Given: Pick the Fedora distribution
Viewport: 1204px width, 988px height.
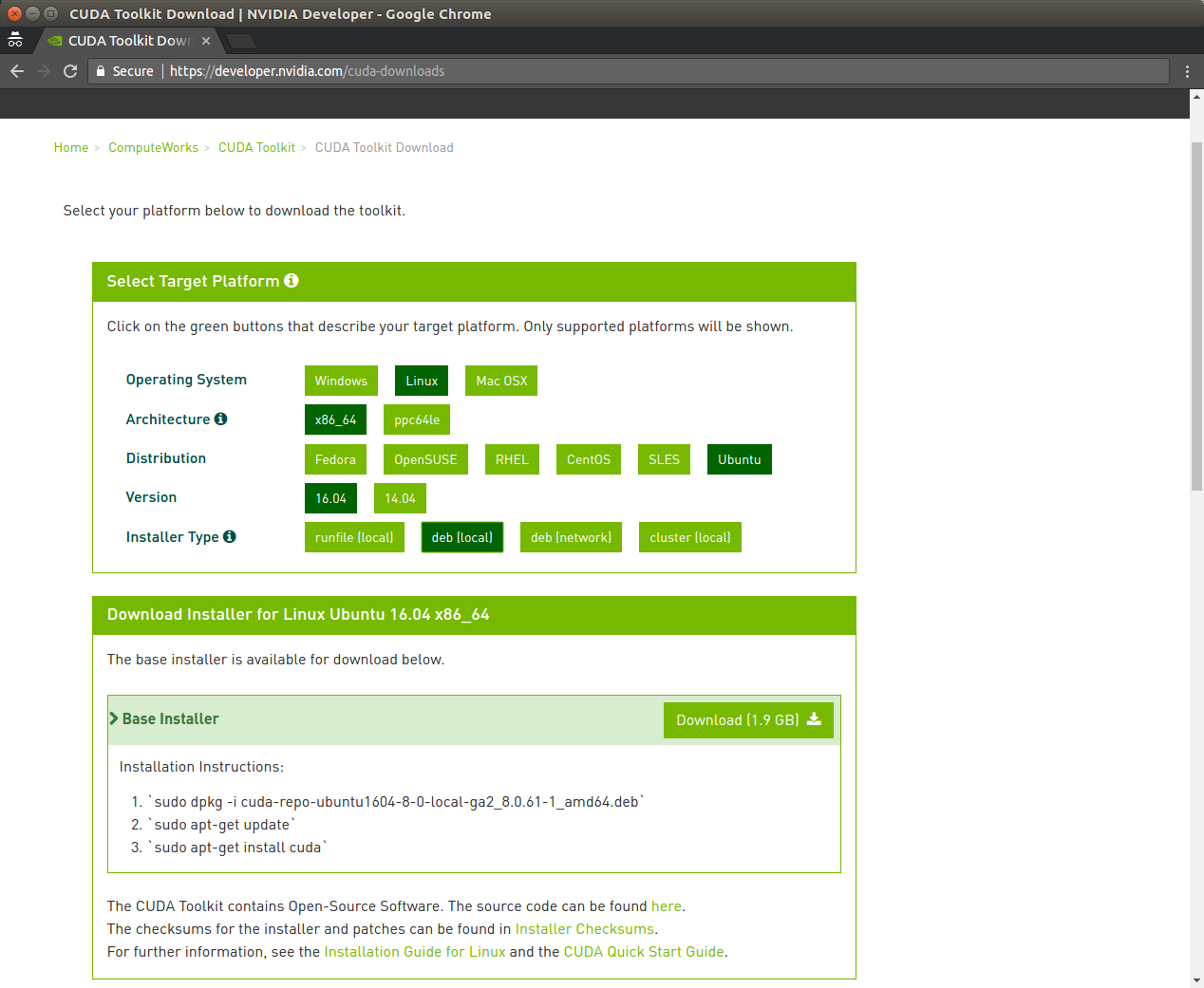Looking at the screenshot, I should 335,459.
